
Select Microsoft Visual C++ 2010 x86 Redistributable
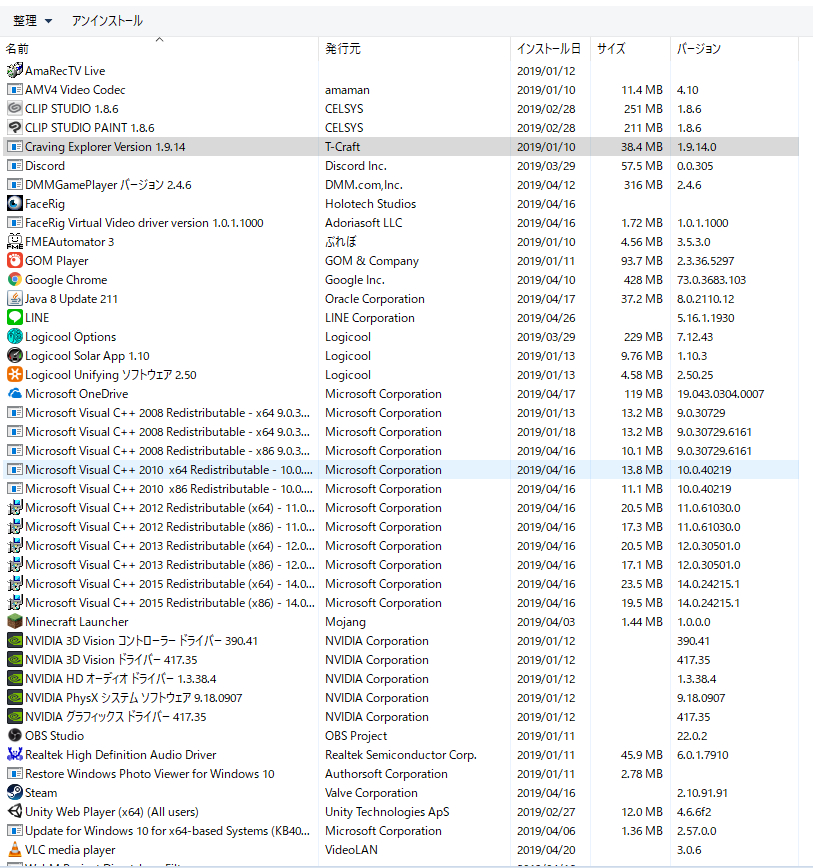pyautogui.click(x=401, y=489)
